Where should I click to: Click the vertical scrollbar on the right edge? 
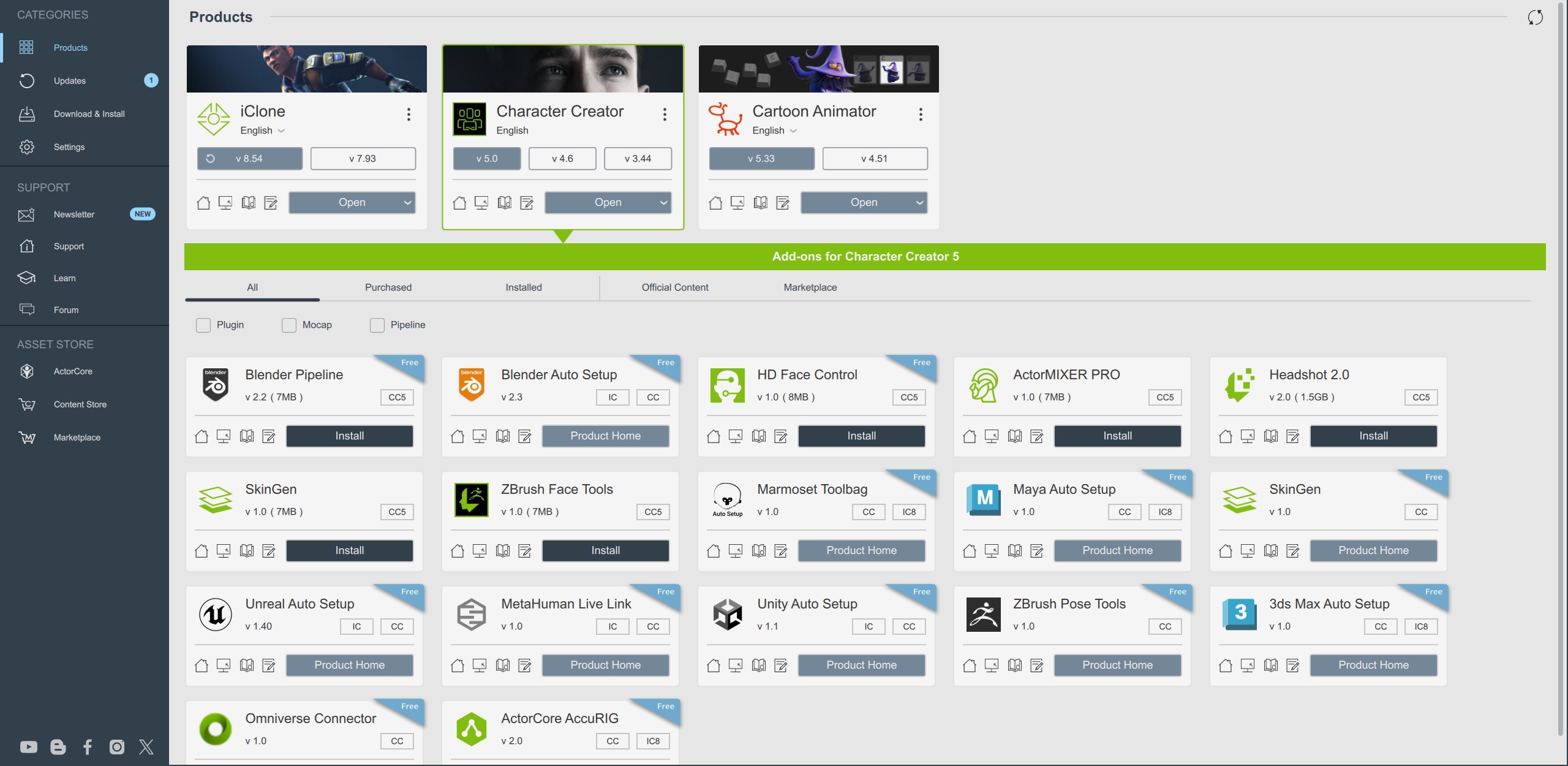pos(1560,368)
